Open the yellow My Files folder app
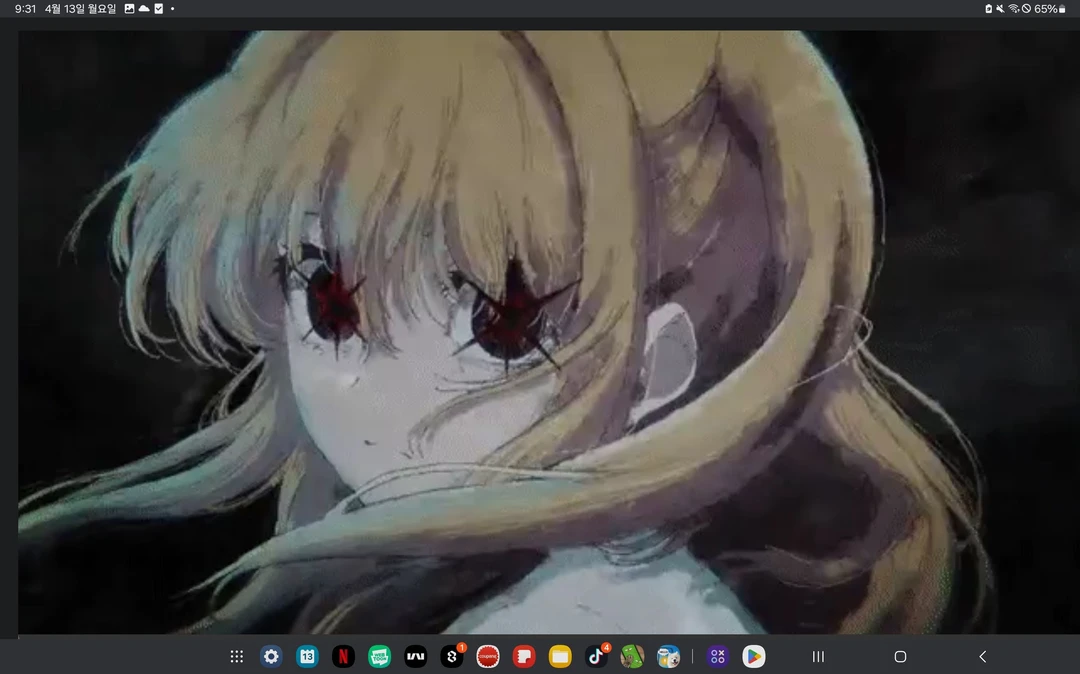Viewport: 1080px width, 674px height. [560, 657]
